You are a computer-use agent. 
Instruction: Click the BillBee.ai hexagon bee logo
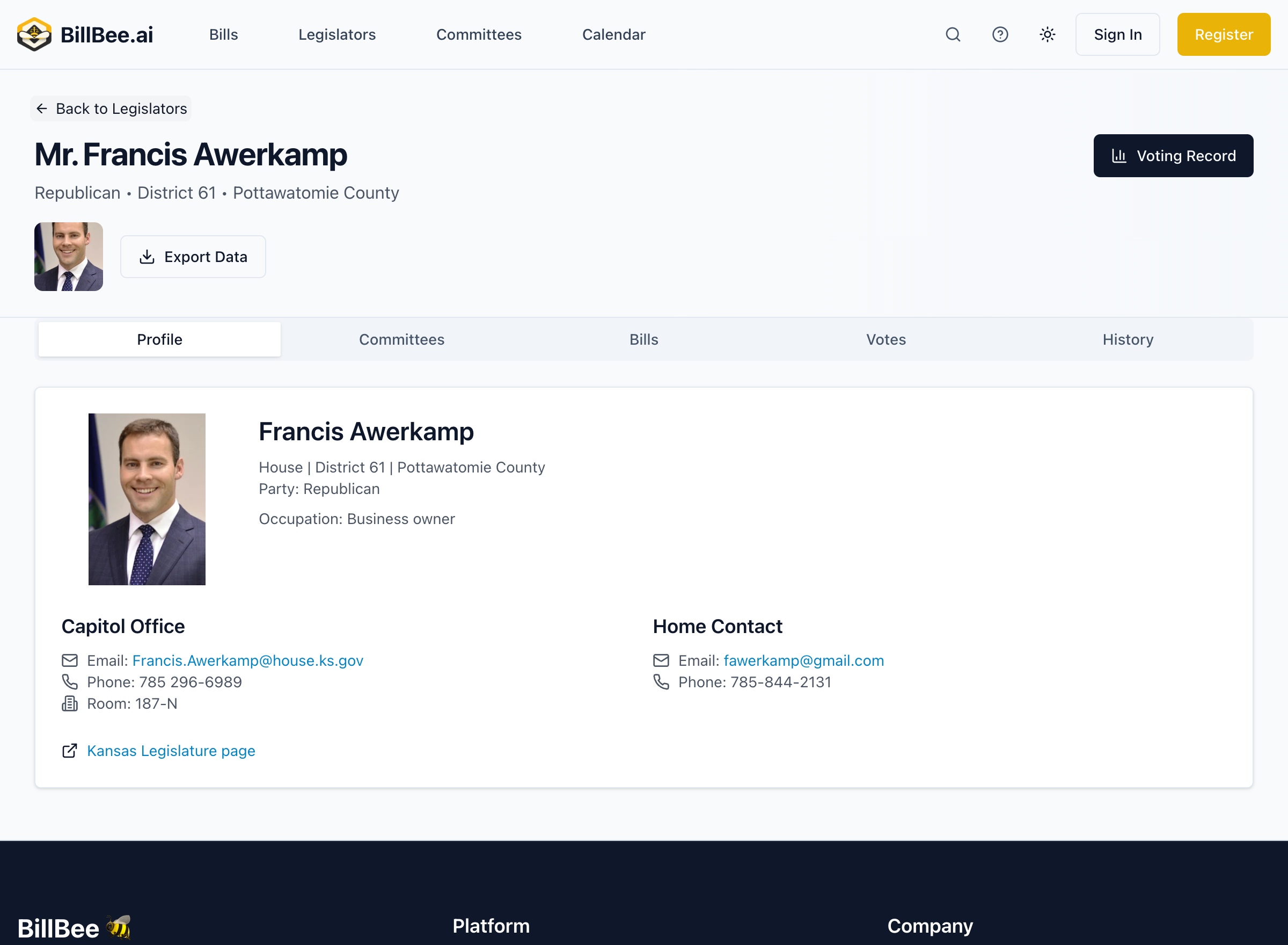(34, 34)
